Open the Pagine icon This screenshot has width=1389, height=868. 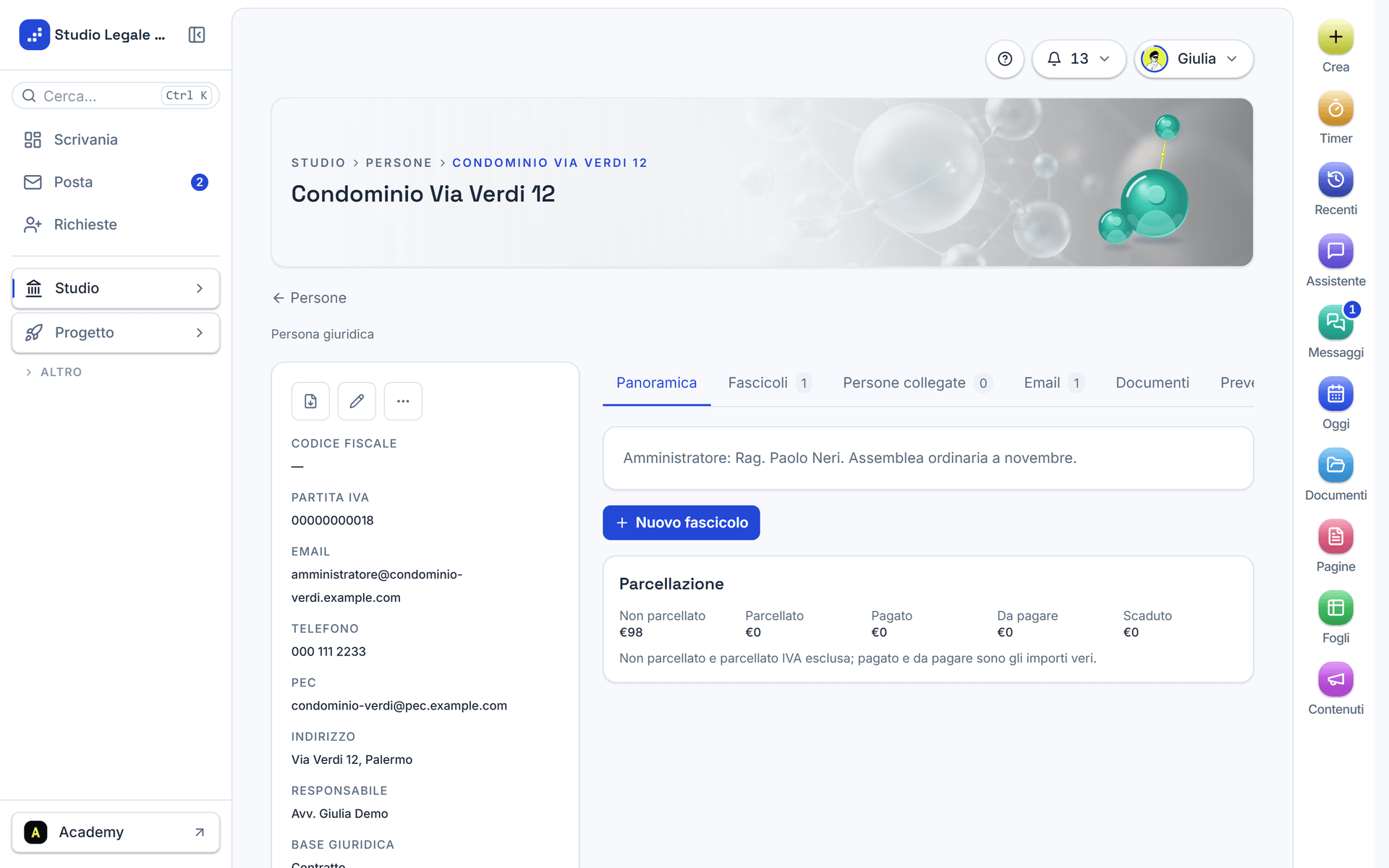coord(1335,537)
